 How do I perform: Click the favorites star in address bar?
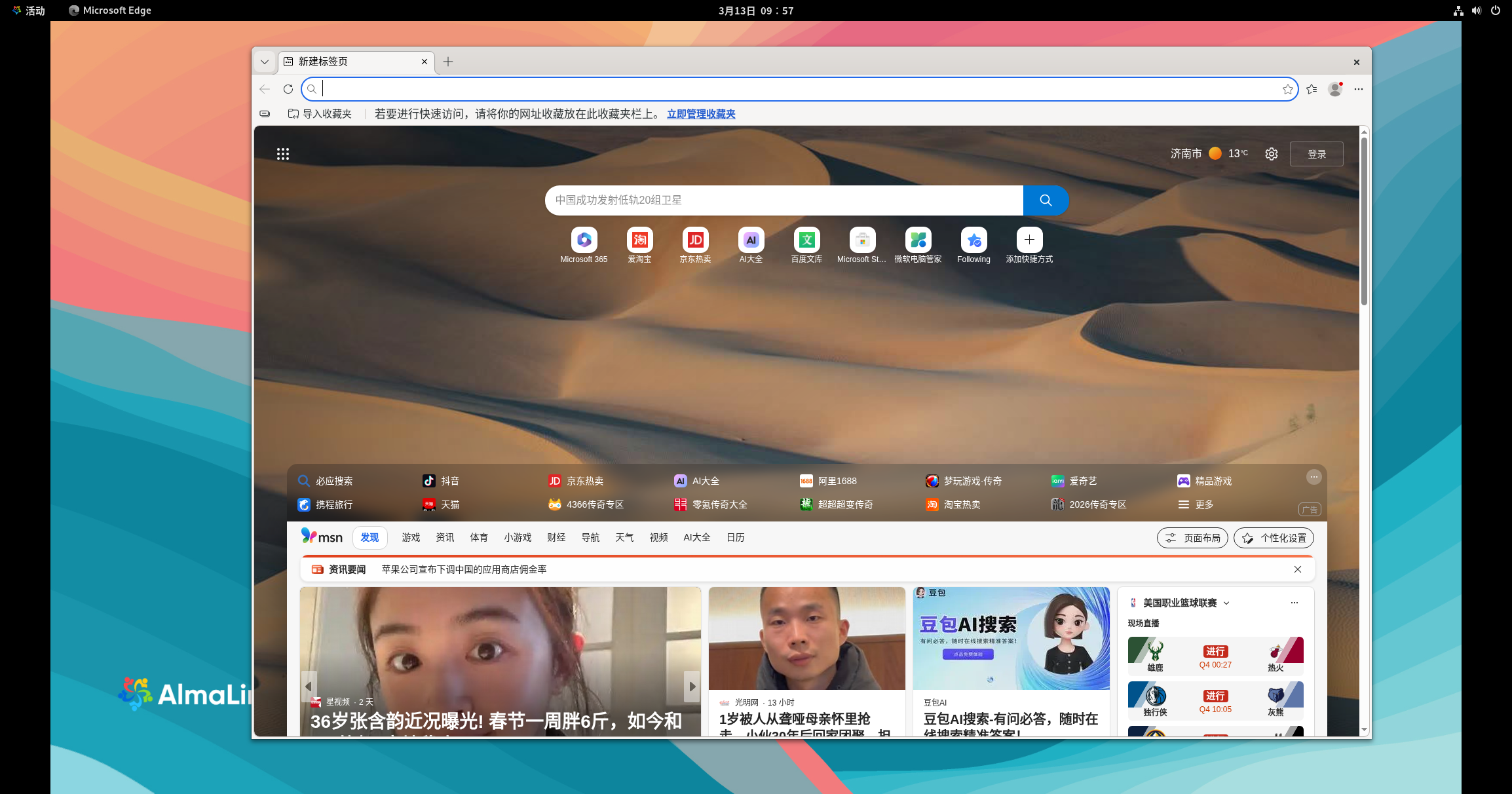coord(1287,89)
